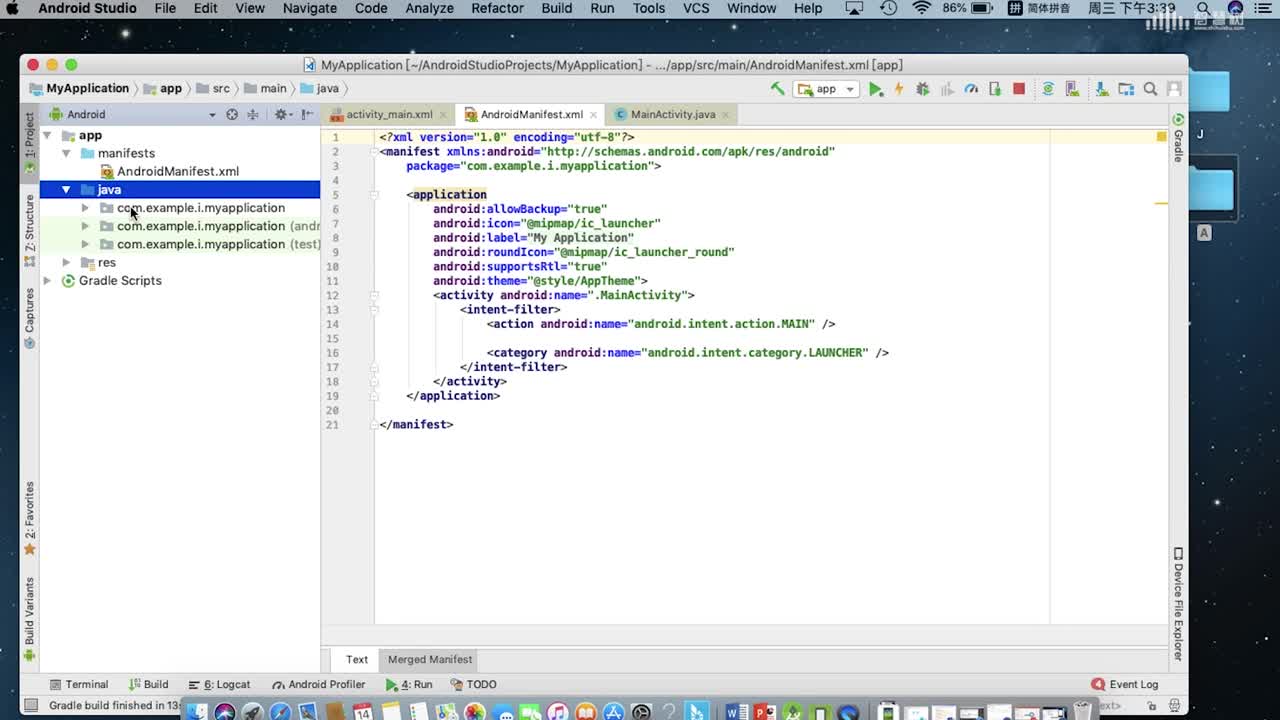Toggle the Gradle side panel tab
1280x720 pixels.
tap(1178, 138)
